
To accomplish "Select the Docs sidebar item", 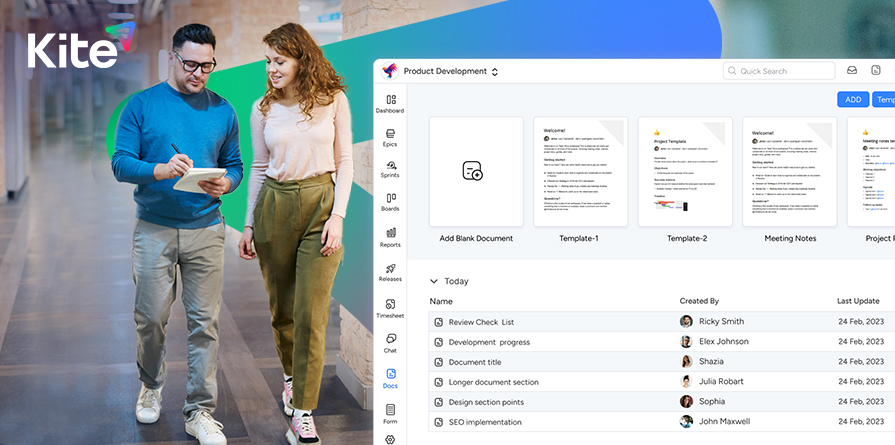I will [390, 378].
